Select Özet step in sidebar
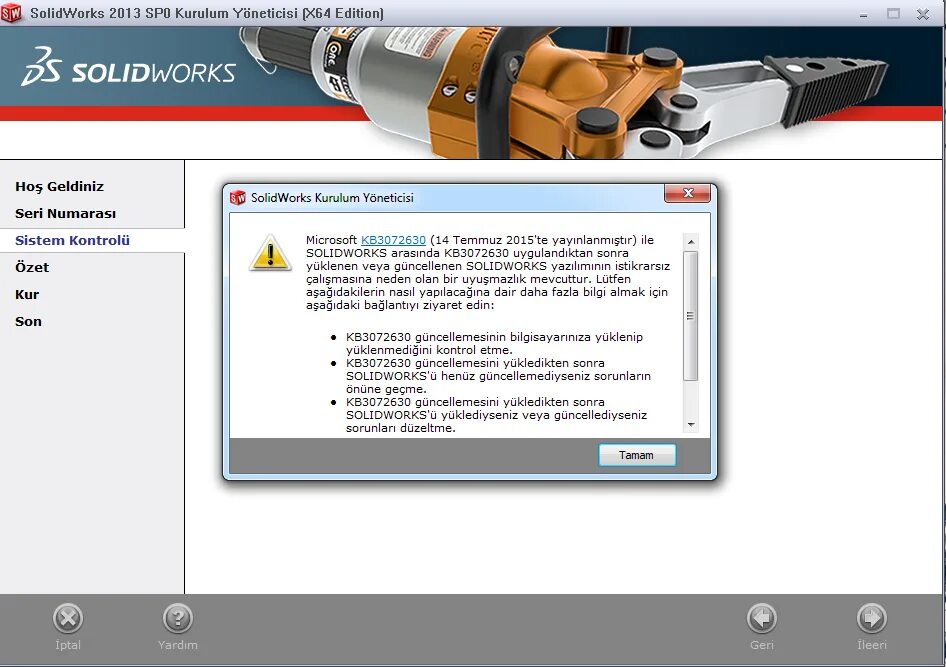The image size is (946, 667). pyautogui.click(x=32, y=267)
